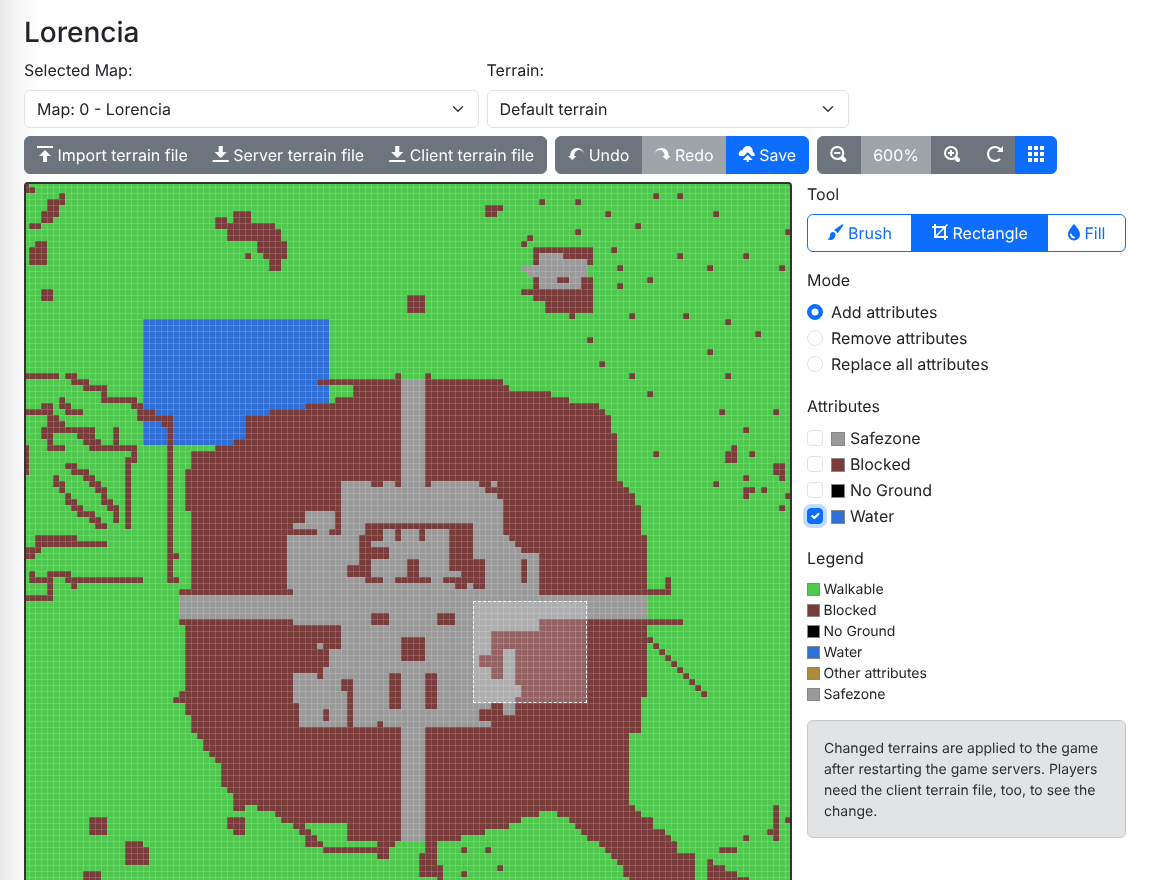Viewport: 1150px width, 880px height.
Task: Click the Safezone legend label
Action: click(x=854, y=694)
